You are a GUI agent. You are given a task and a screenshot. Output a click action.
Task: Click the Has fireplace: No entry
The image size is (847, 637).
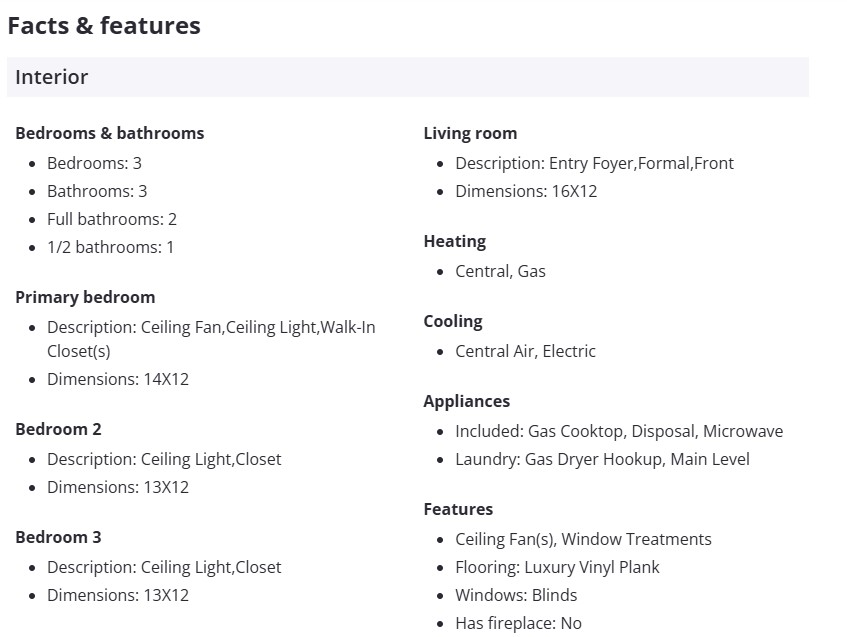pyautogui.click(x=518, y=623)
